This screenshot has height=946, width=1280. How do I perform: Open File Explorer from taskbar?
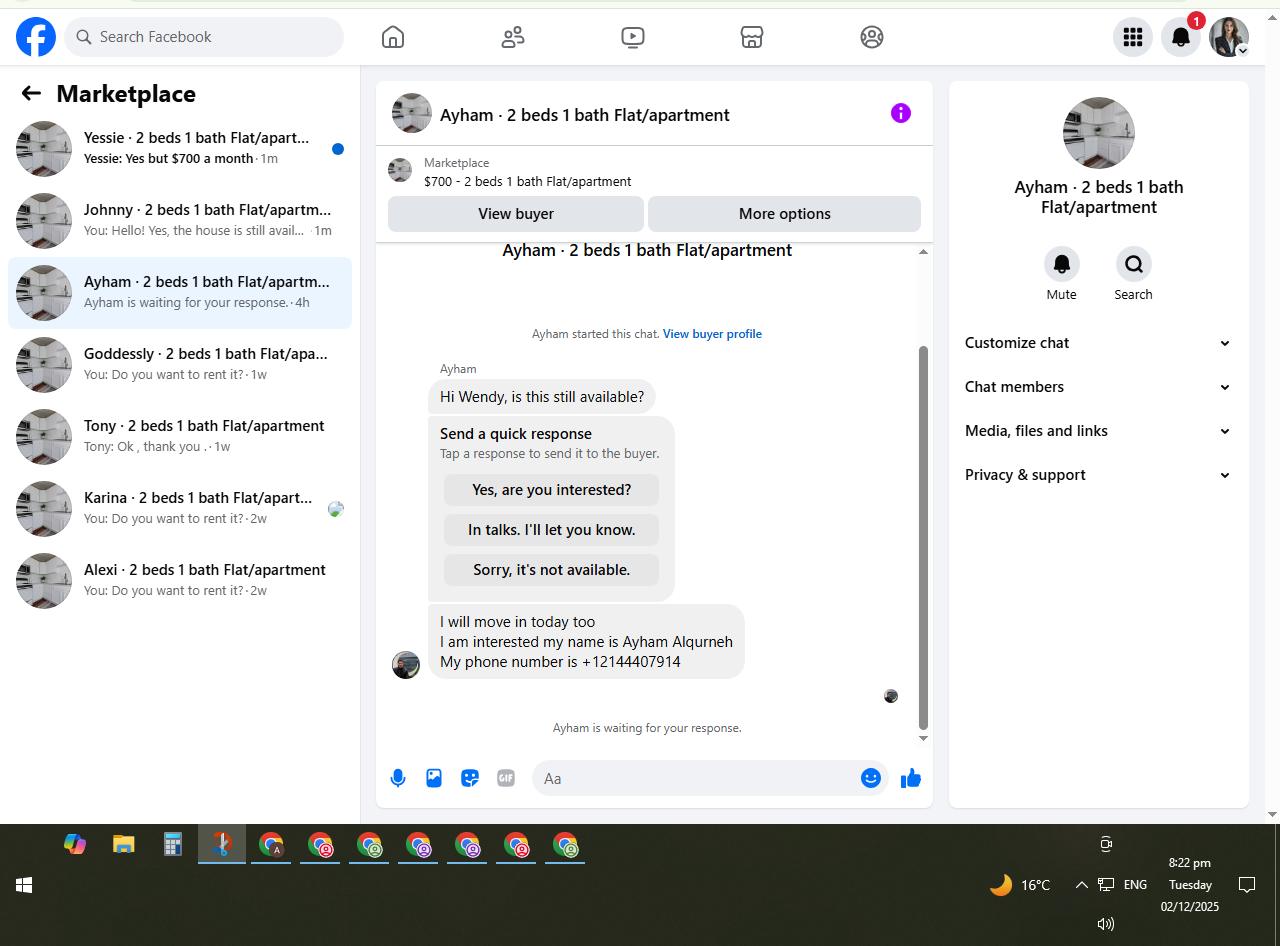(x=123, y=844)
